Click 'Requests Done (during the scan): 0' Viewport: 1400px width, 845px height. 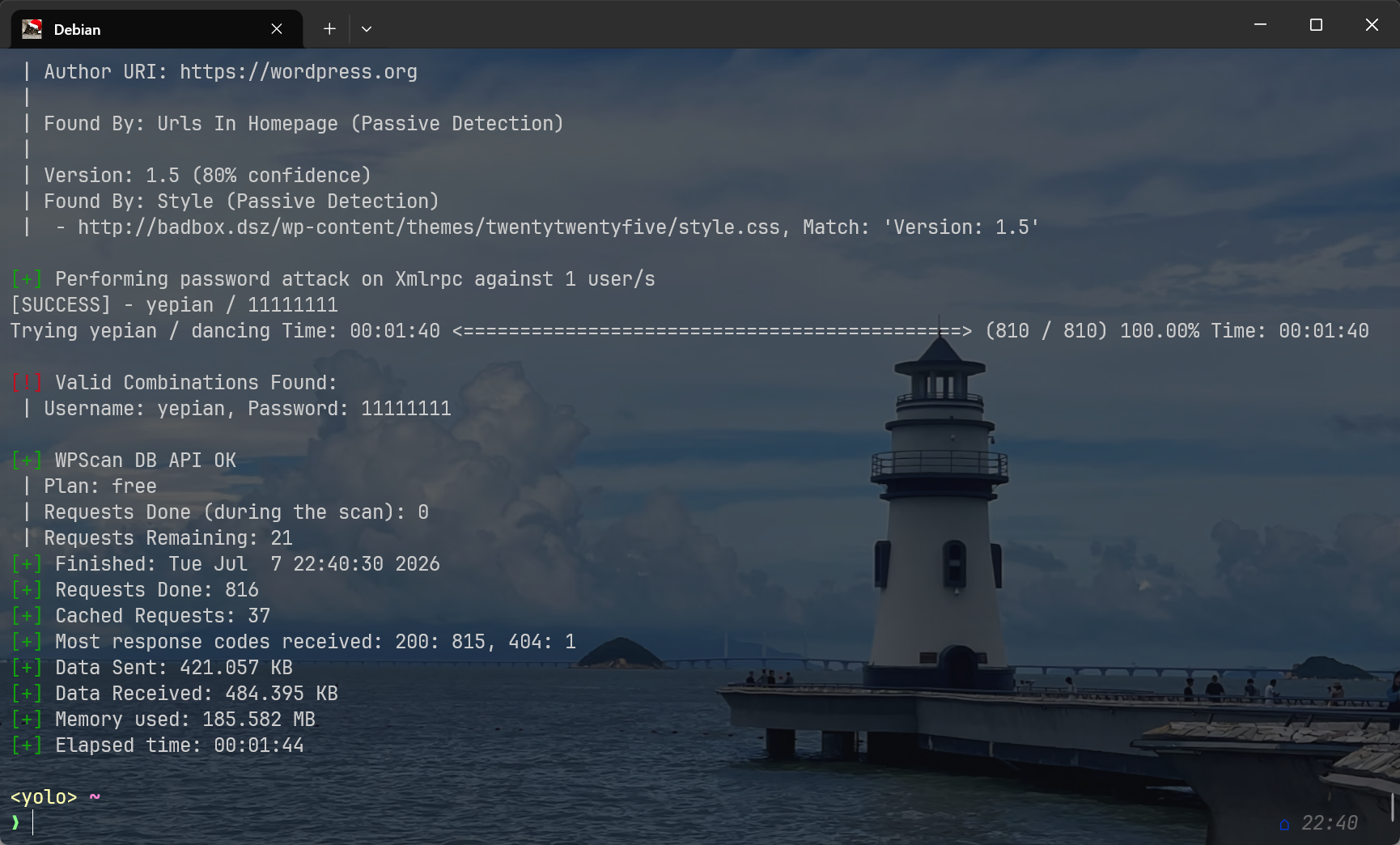tap(236, 512)
